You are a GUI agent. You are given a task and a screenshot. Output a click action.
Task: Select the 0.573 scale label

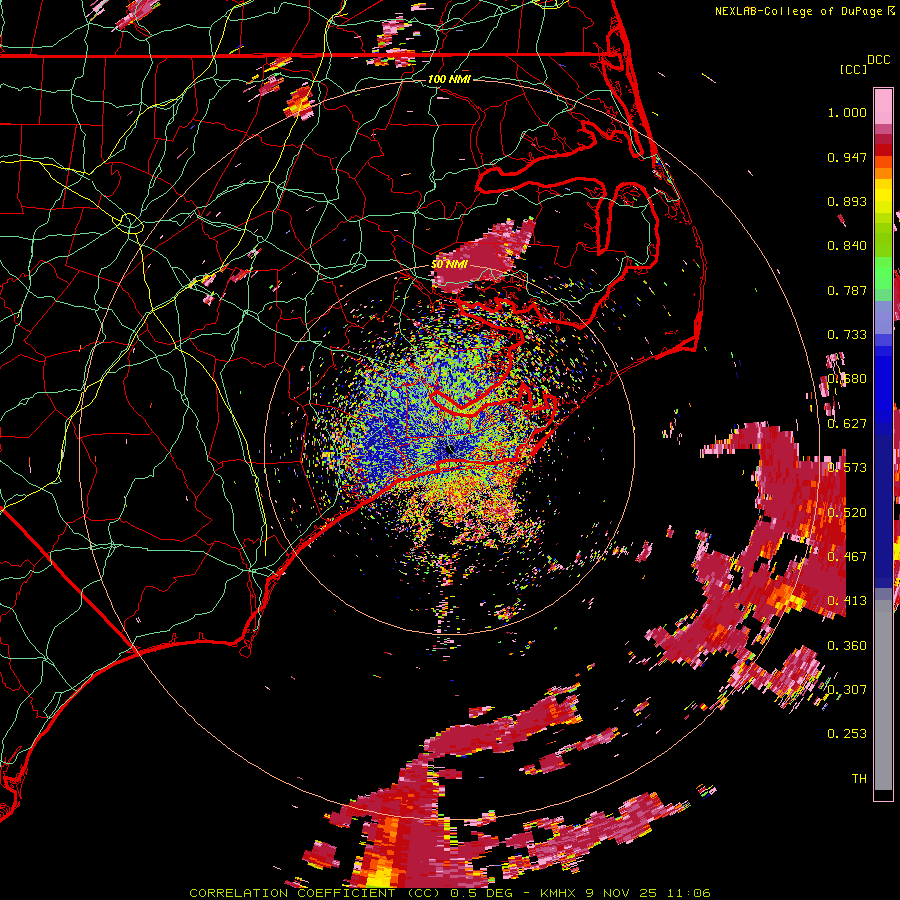point(847,468)
